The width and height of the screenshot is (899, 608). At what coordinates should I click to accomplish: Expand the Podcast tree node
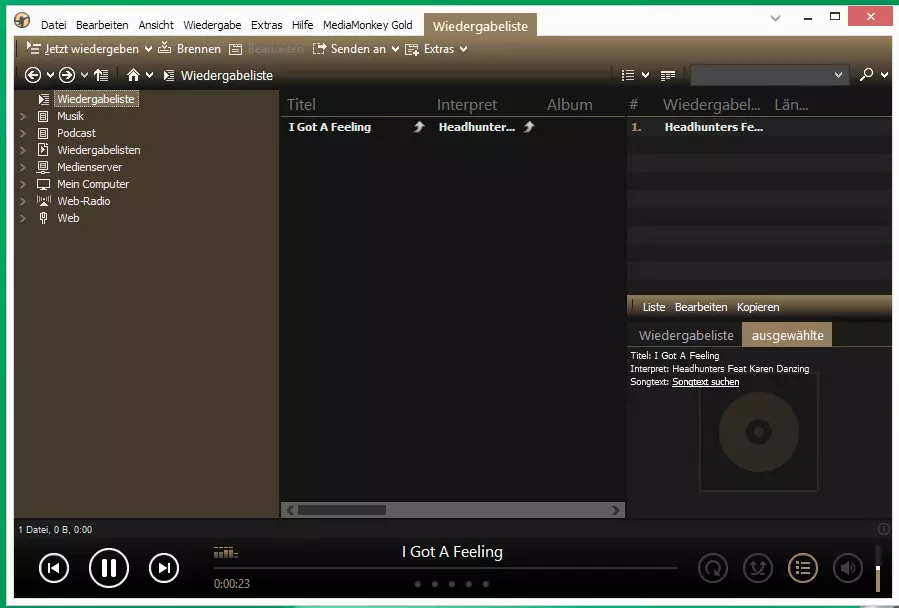coord(23,133)
